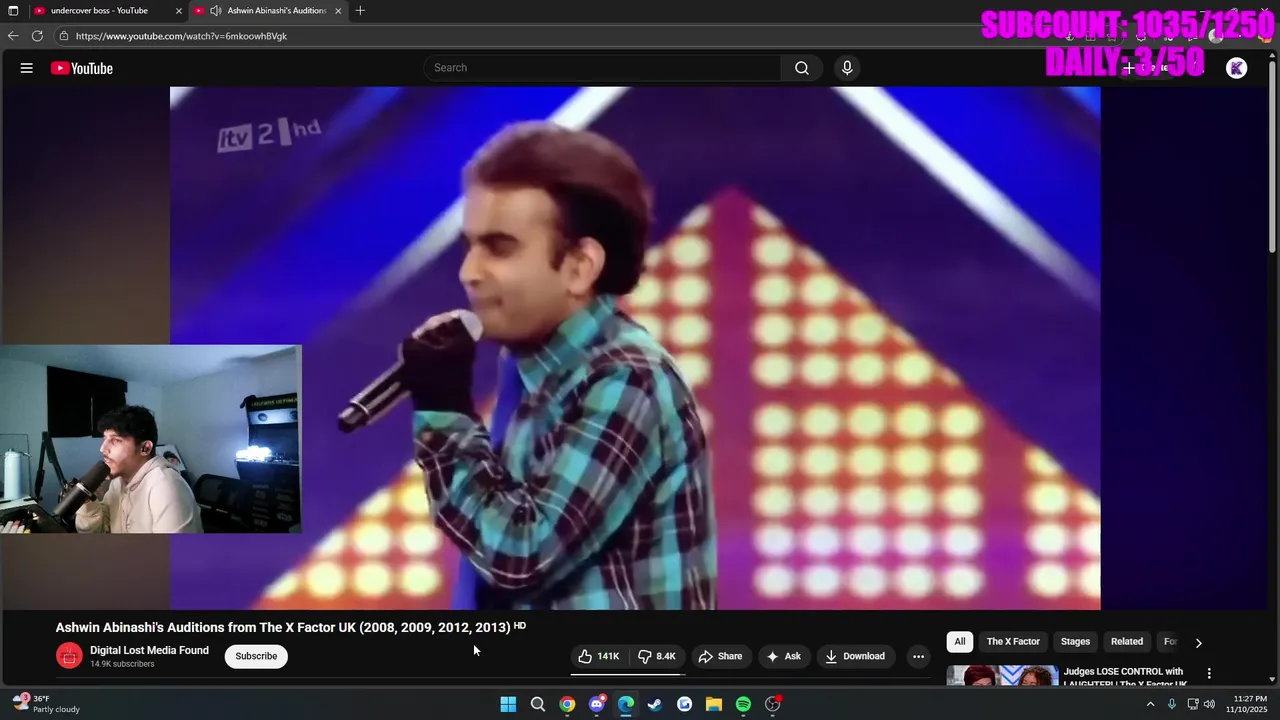This screenshot has height=720, width=1280.
Task: Share the video
Action: point(720,656)
